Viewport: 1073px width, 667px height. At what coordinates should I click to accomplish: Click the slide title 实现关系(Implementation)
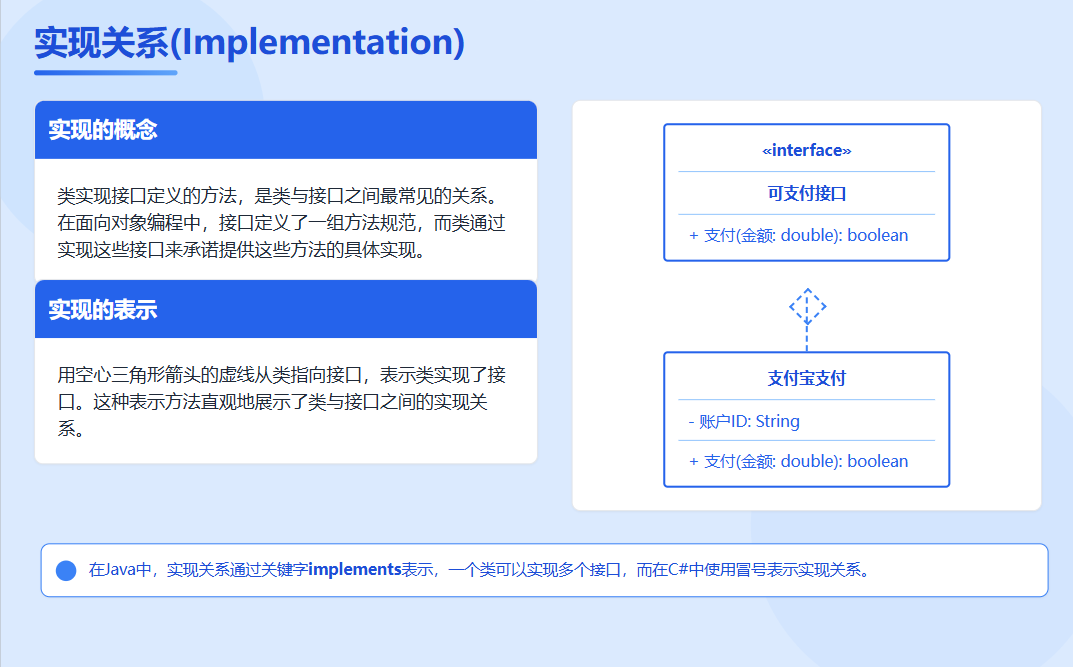[x=249, y=42]
